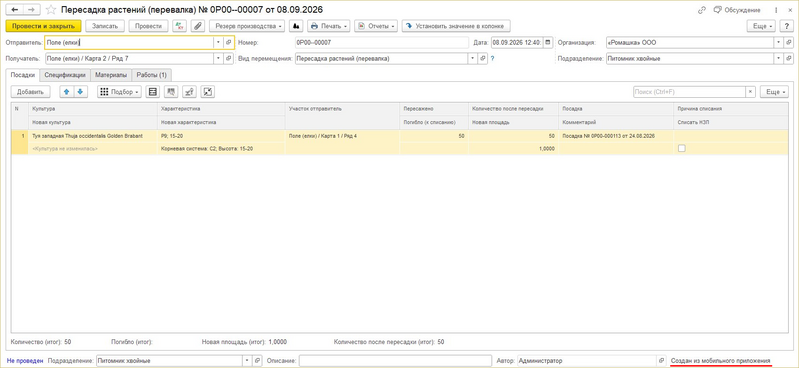
Task: Click Не проведен status link
Action: pos(25,360)
